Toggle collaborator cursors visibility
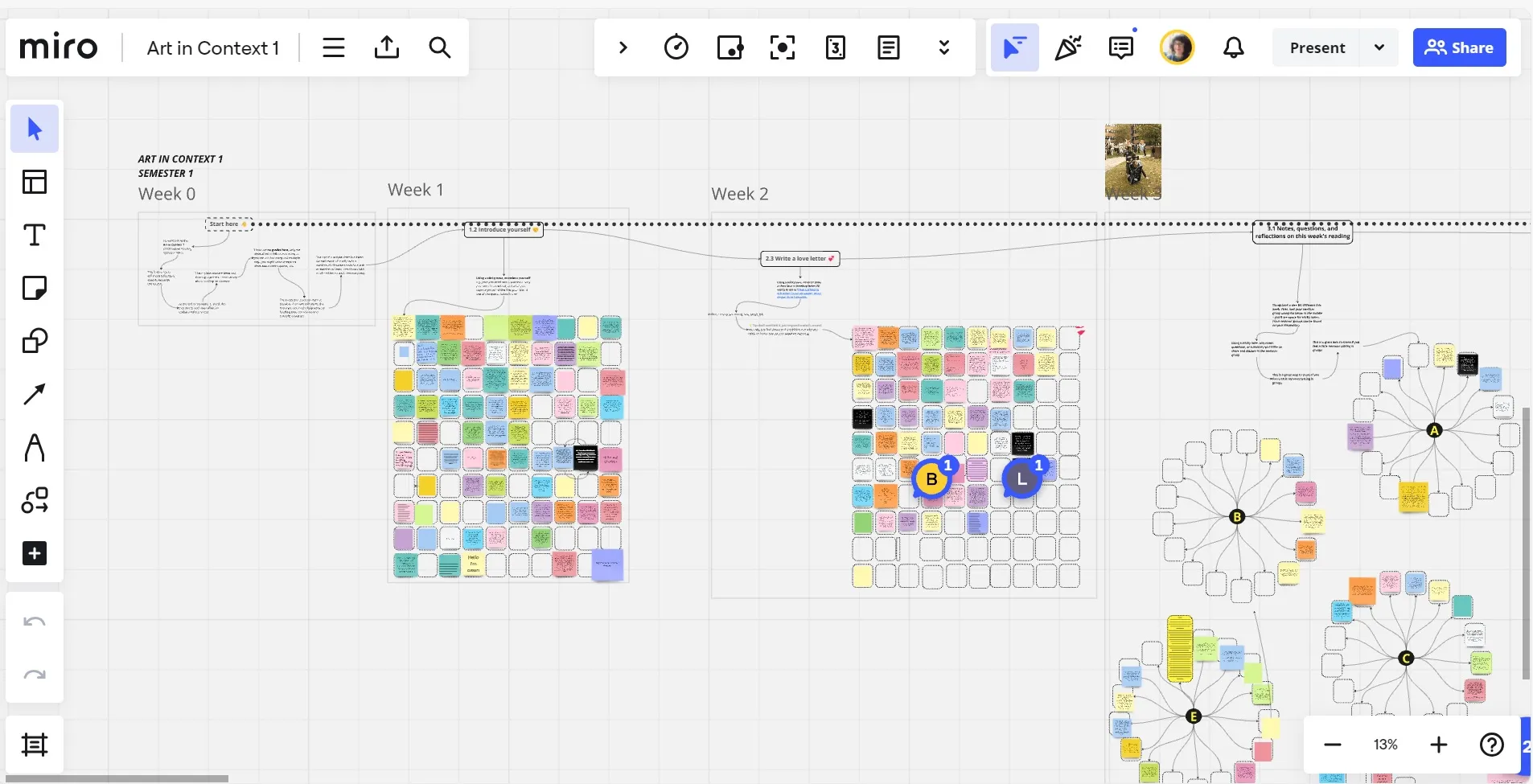This screenshot has height=784, width=1533. (1015, 47)
